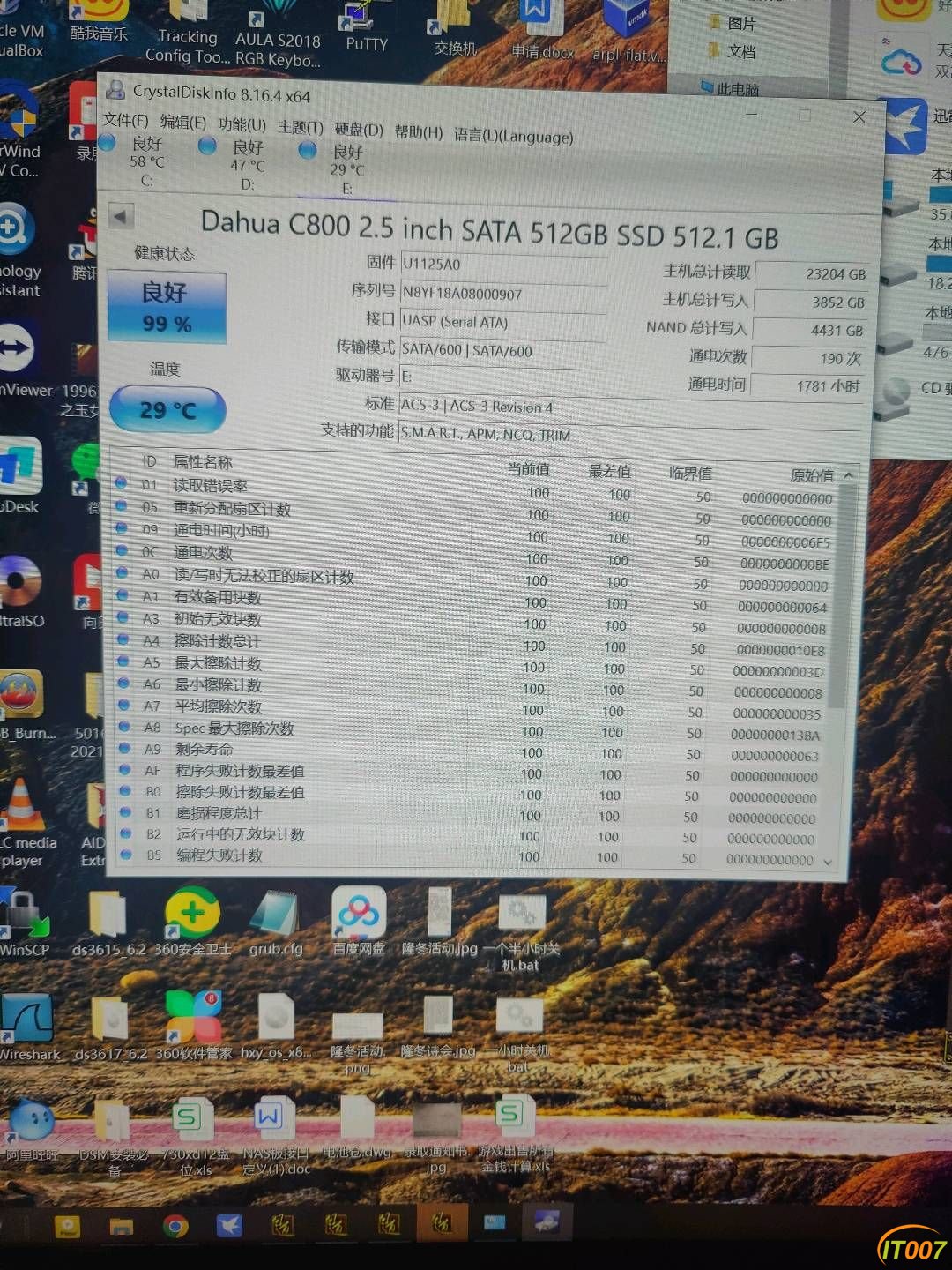Click the scroll-down arrow of SMART list
This screenshot has width=952, height=1270.
click(828, 862)
